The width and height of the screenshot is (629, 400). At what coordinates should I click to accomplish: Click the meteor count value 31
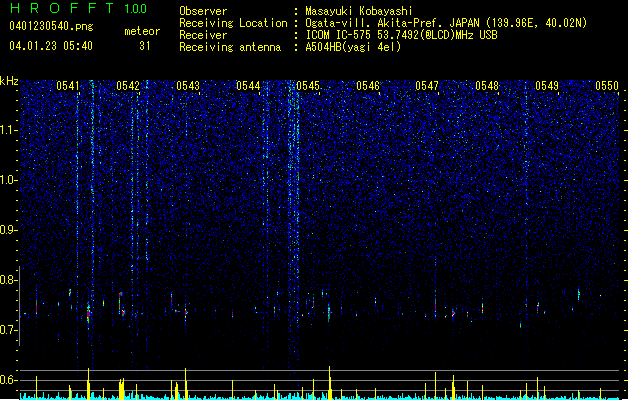pyautogui.click(x=145, y=46)
